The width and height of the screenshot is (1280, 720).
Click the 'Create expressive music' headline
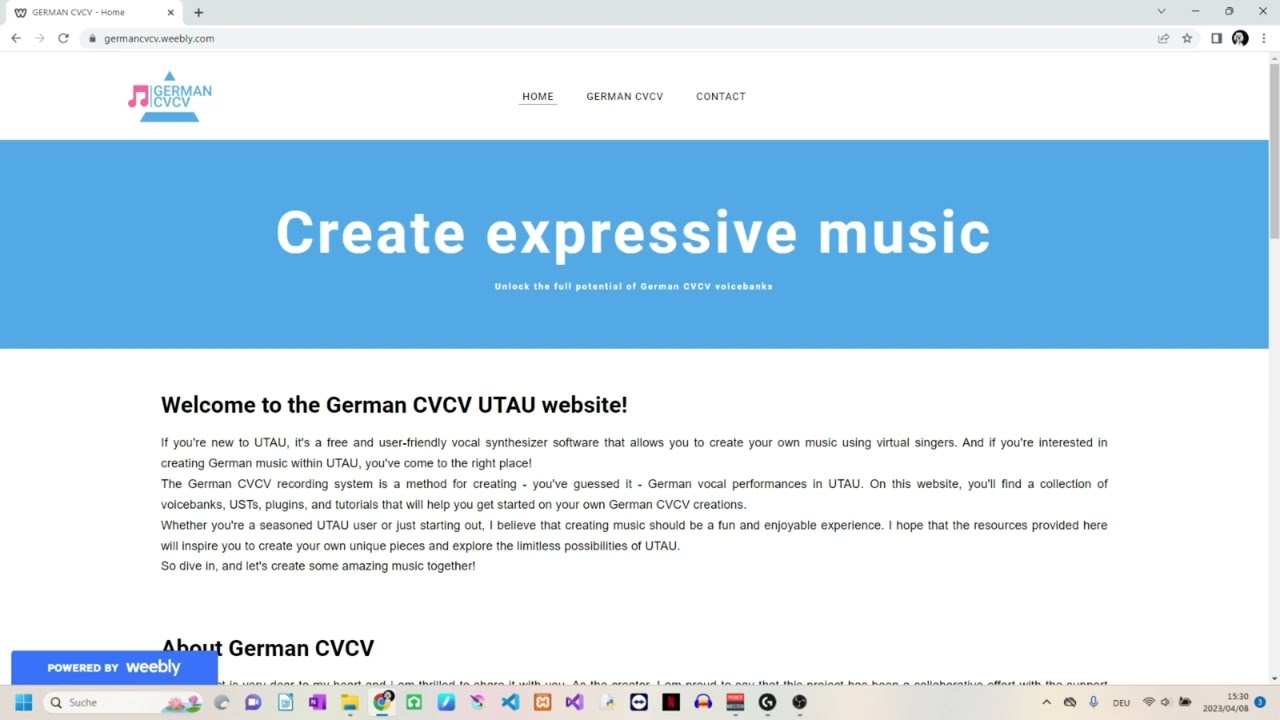pos(633,232)
